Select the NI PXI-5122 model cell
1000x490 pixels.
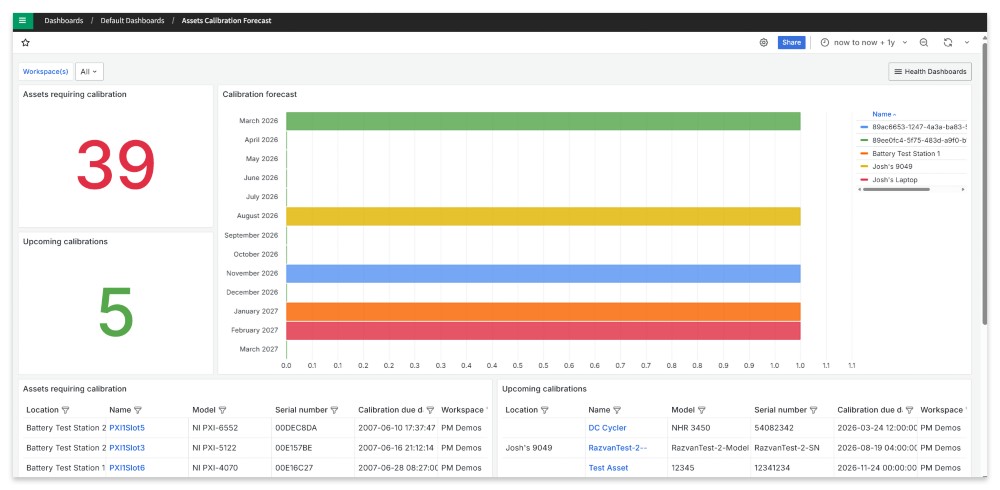[231, 448]
